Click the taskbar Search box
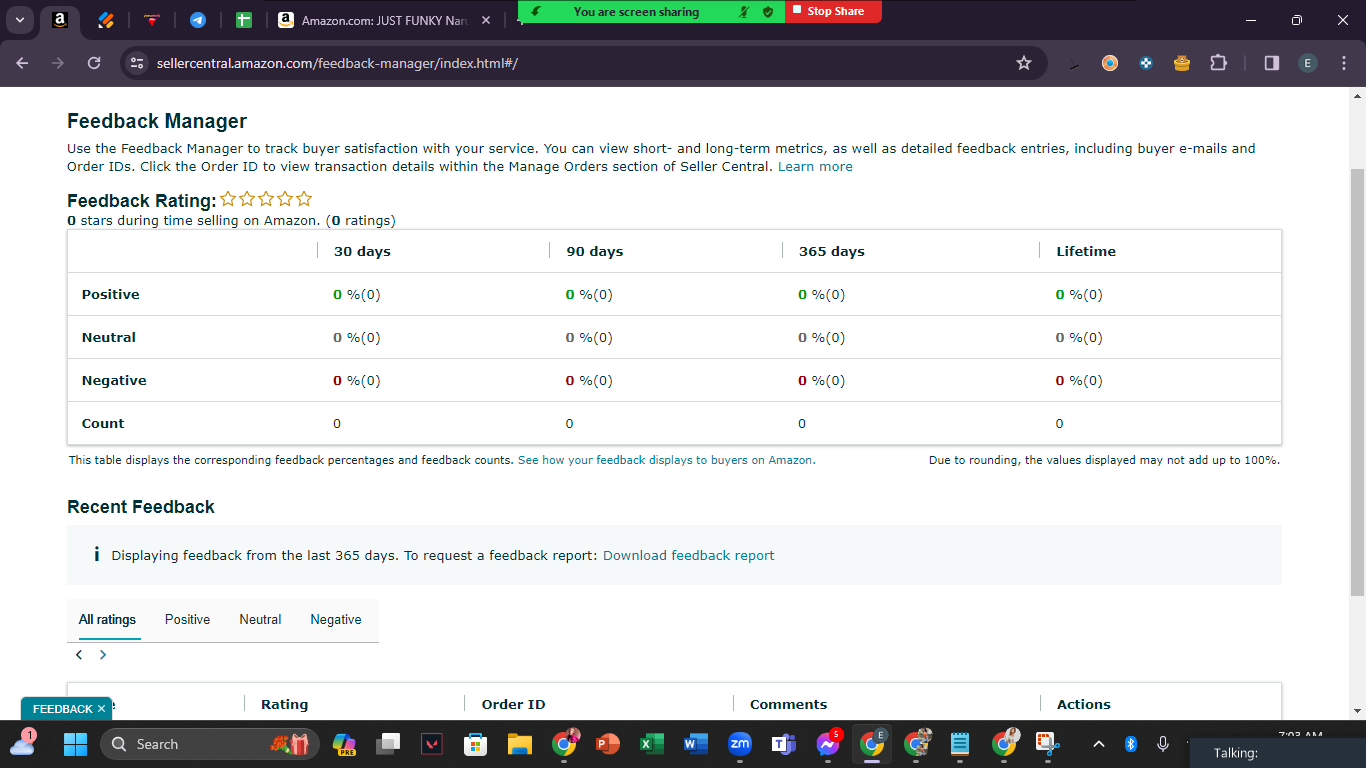The image size is (1366, 768). tap(210, 744)
